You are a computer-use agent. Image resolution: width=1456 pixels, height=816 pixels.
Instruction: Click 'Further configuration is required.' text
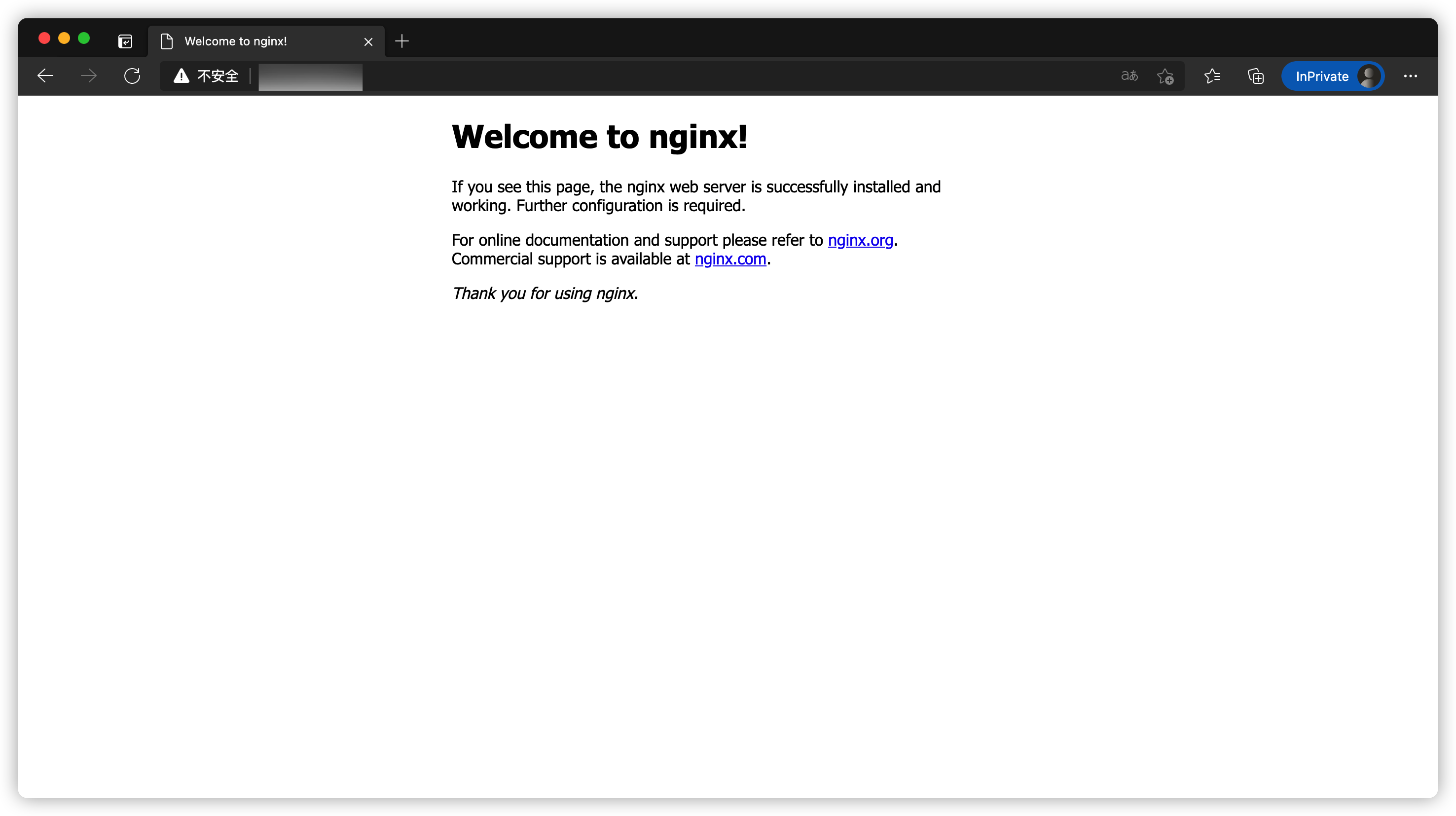point(631,206)
